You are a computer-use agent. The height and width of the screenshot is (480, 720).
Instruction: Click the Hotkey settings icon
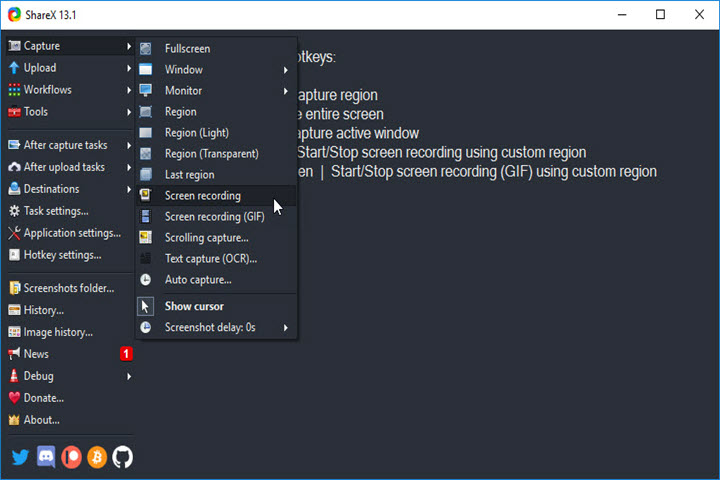(x=14, y=255)
